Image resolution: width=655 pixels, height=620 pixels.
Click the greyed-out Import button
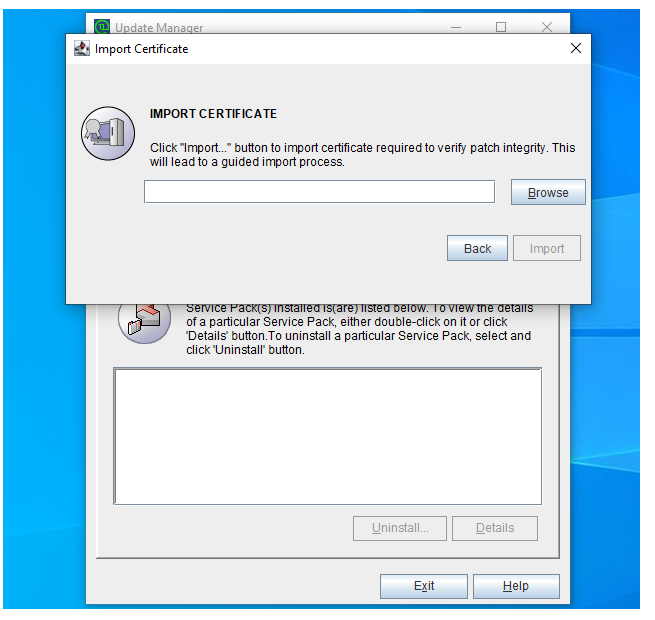click(x=547, y=249)
